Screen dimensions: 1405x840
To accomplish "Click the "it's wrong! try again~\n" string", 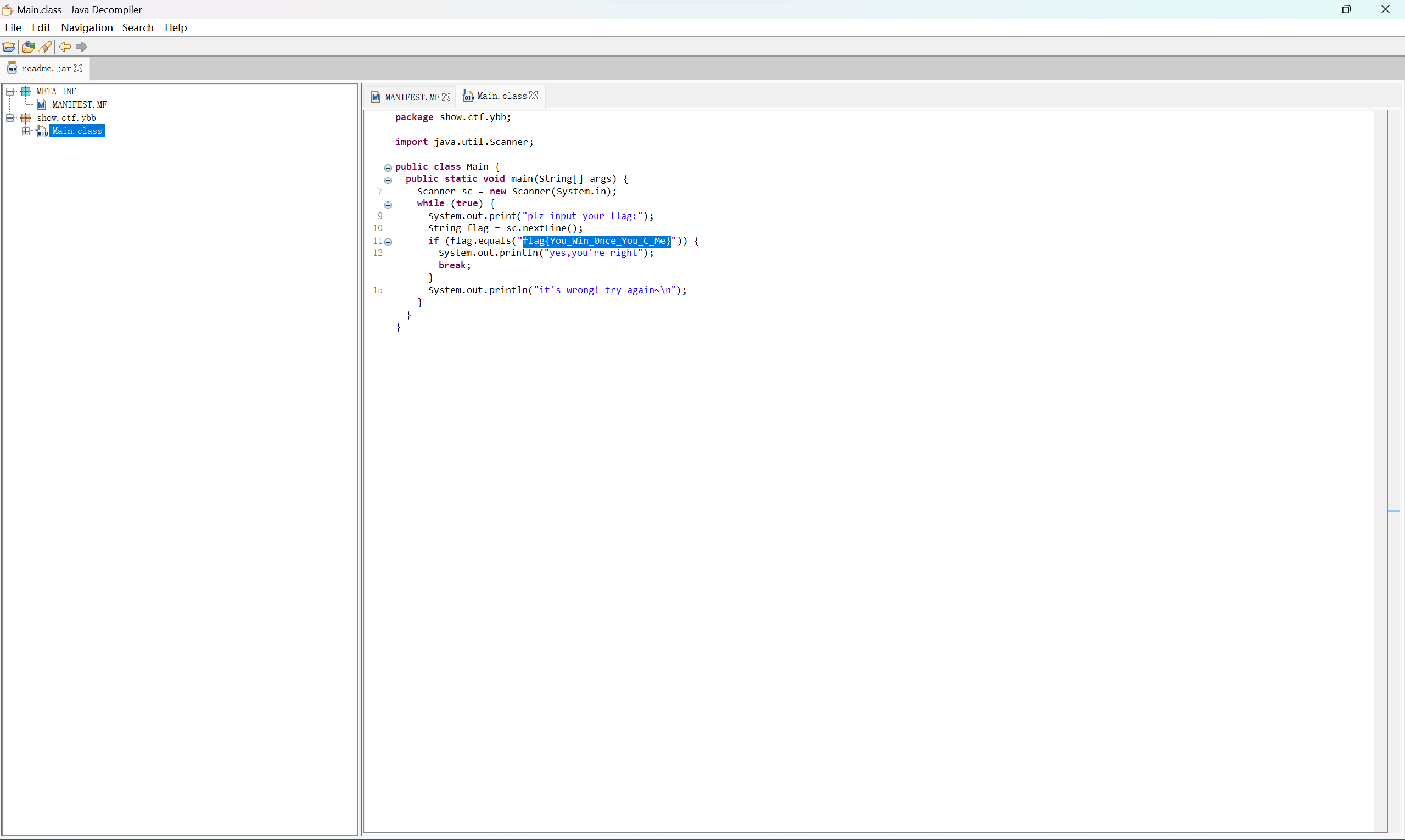I will pos(604,290).
